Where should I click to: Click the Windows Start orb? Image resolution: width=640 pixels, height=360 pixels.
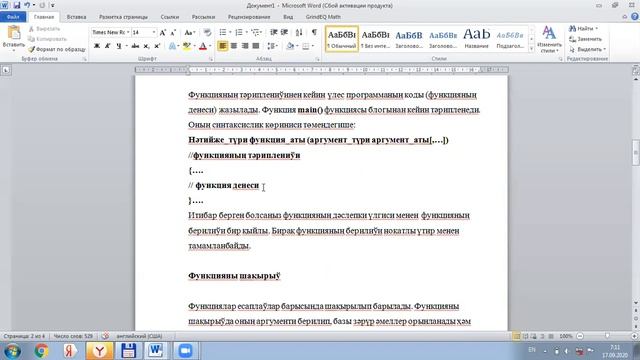12,351
